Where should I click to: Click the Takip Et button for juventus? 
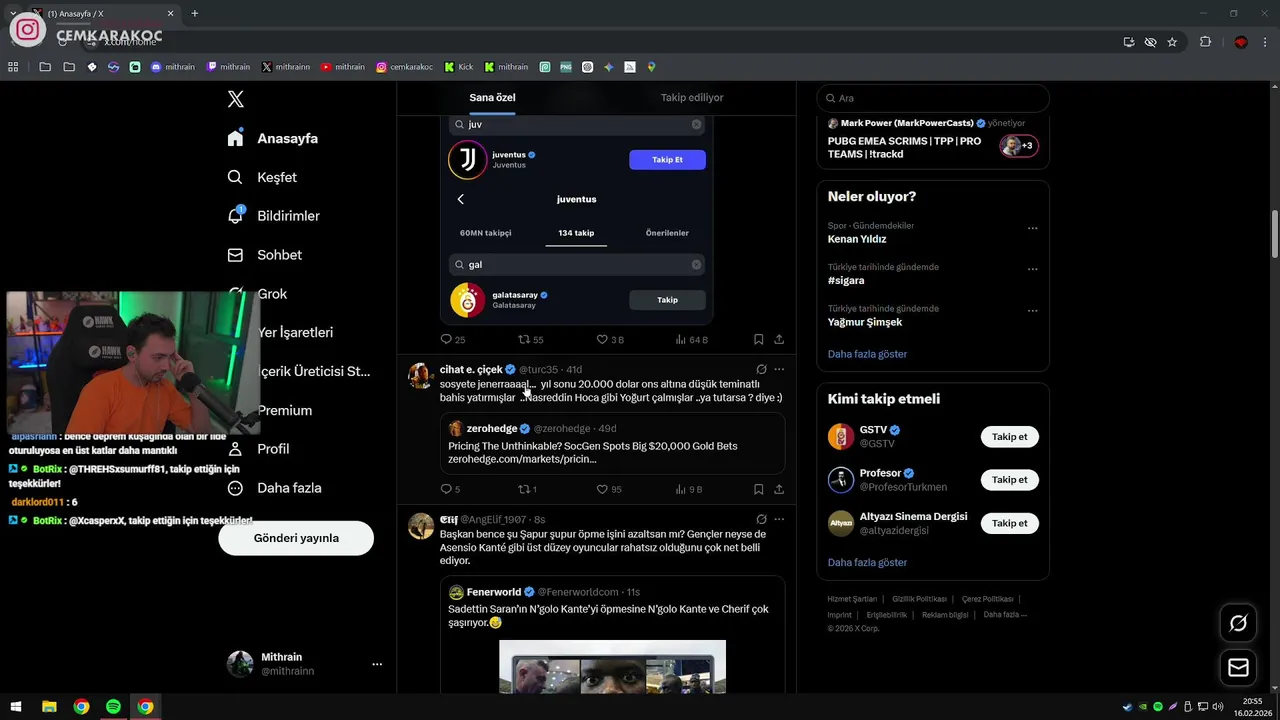667,160
